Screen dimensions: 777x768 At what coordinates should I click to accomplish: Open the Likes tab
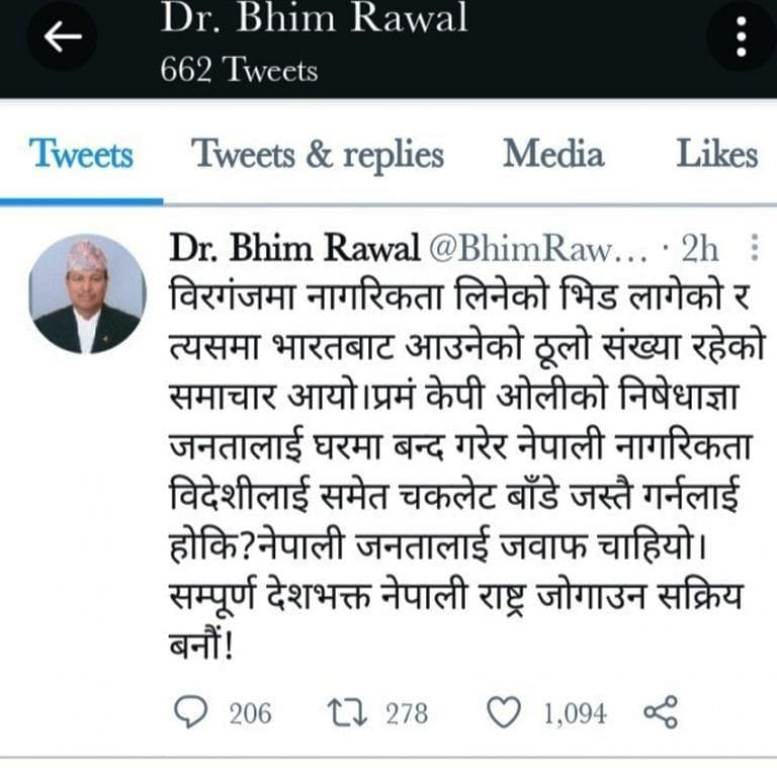coord(717,154)
